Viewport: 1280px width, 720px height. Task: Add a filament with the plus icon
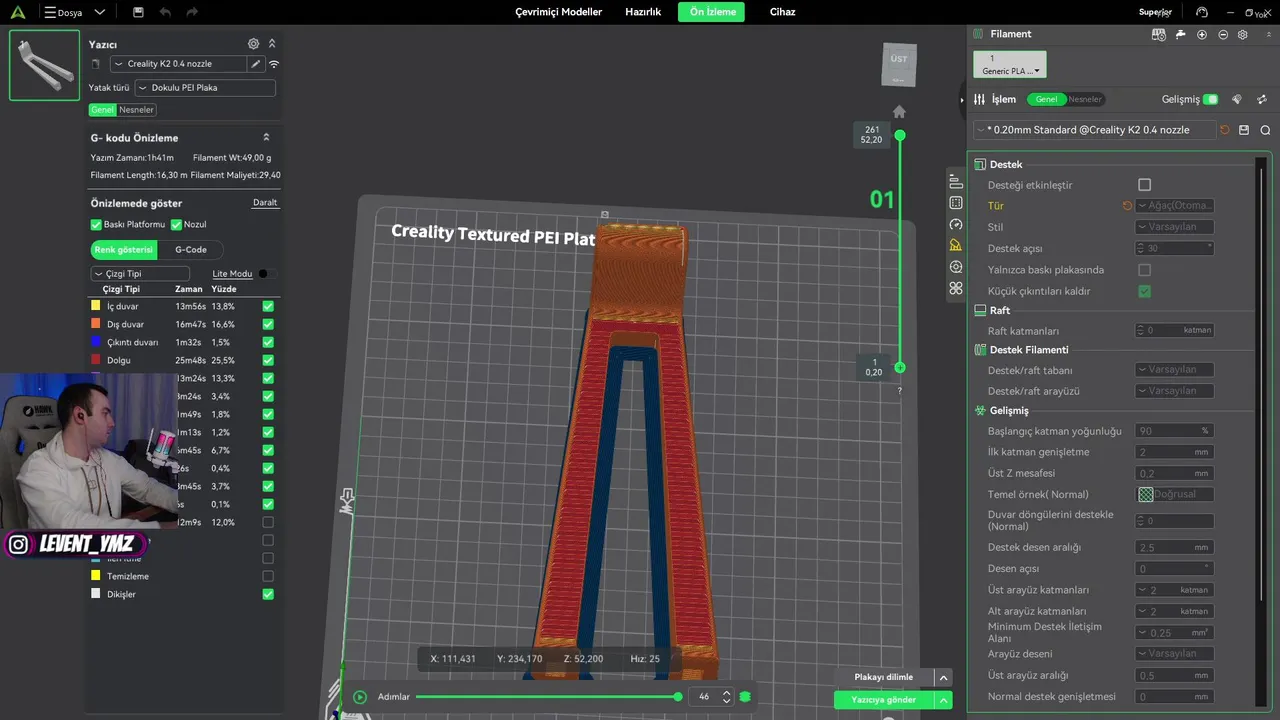(x=1202, y=34)
